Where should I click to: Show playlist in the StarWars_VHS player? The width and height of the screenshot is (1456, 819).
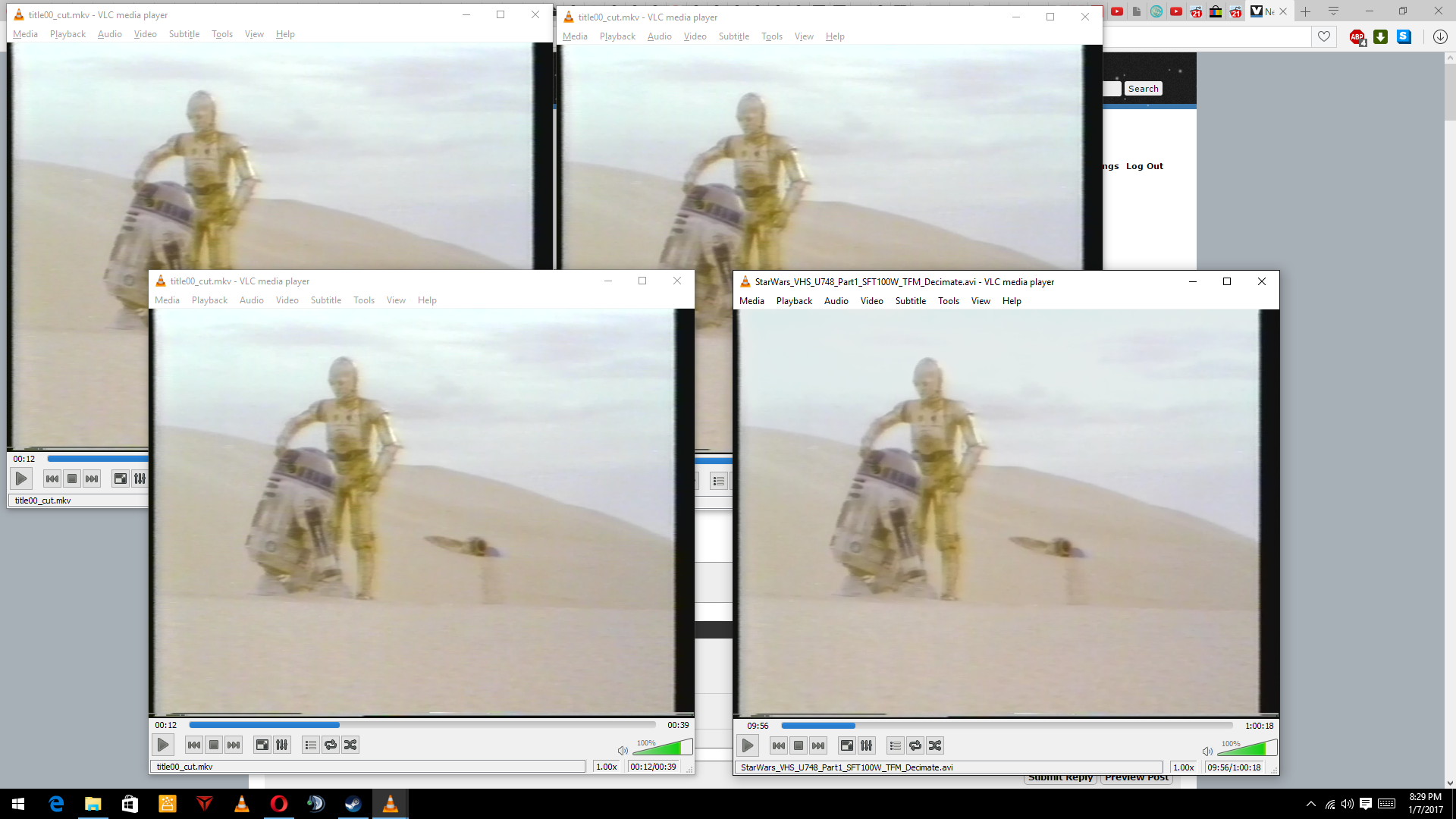(x=896, y=746)
